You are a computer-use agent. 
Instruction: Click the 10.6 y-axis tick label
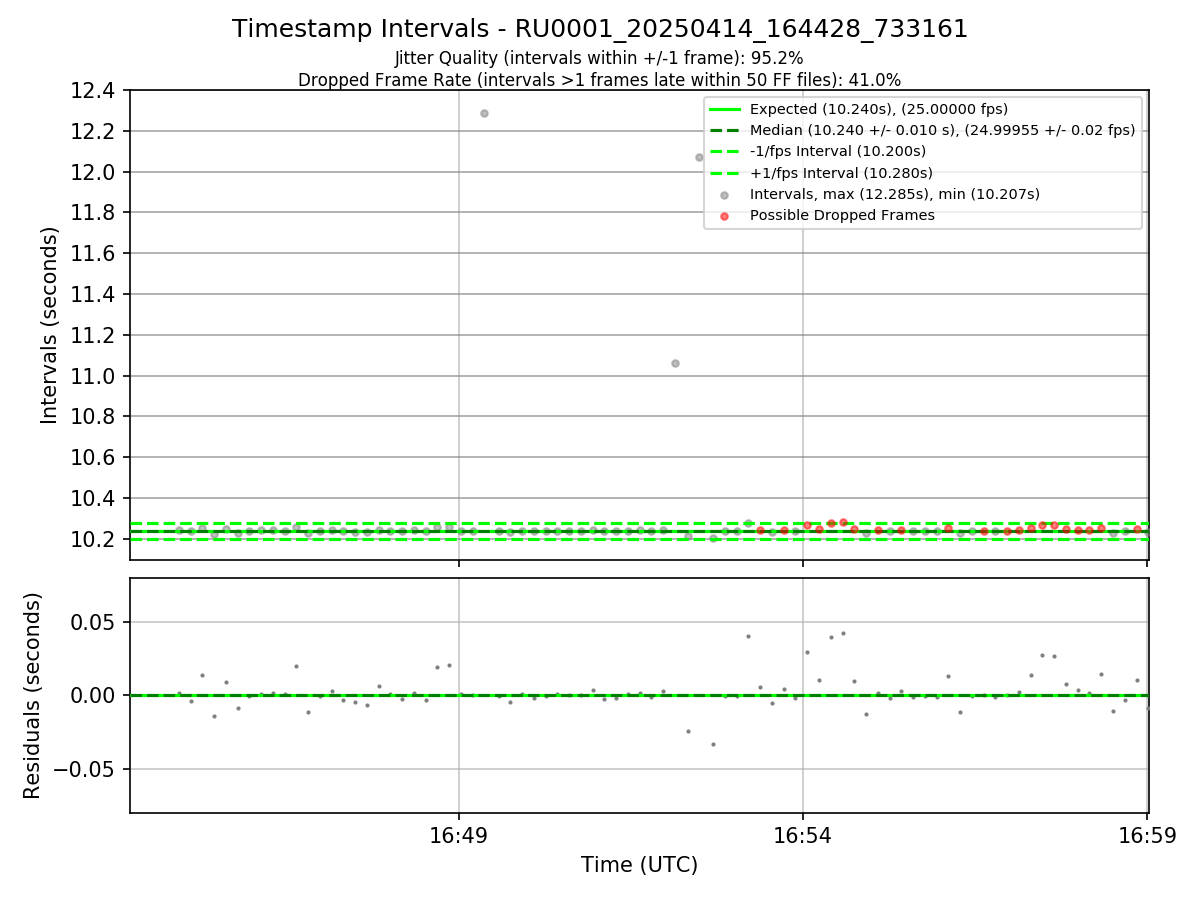click(93, 458)
